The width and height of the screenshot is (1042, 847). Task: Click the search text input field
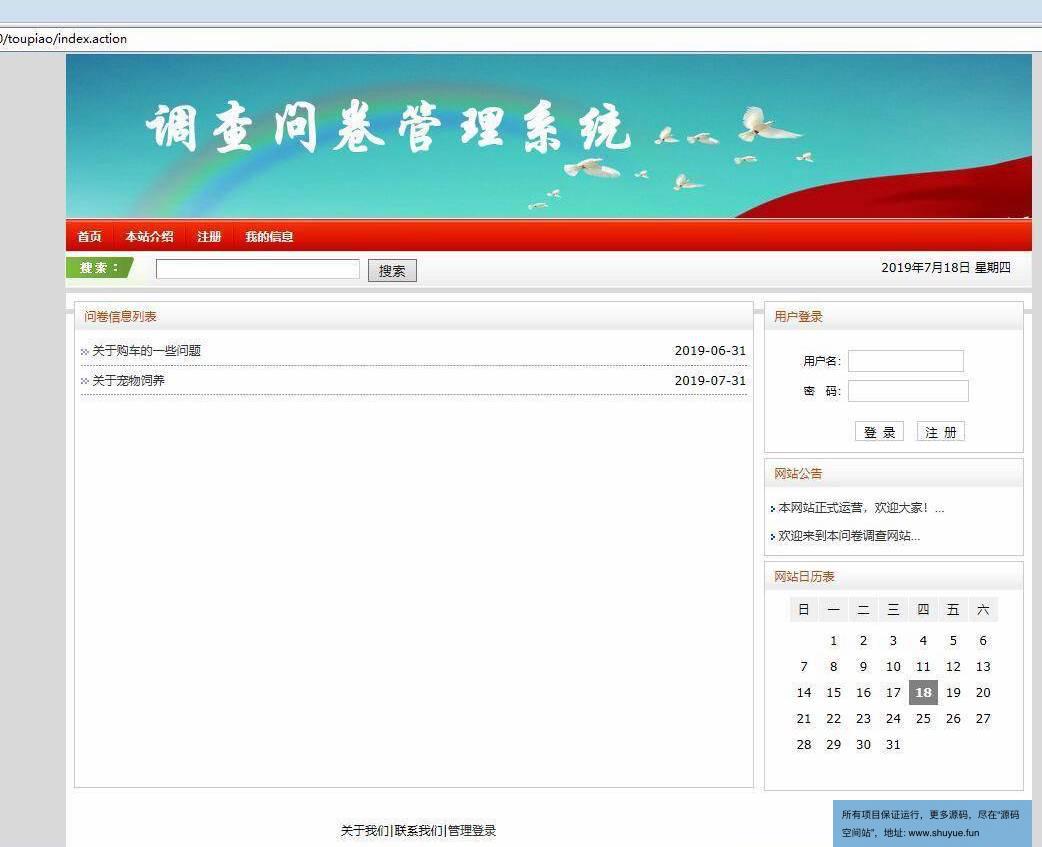click(257, 269)
